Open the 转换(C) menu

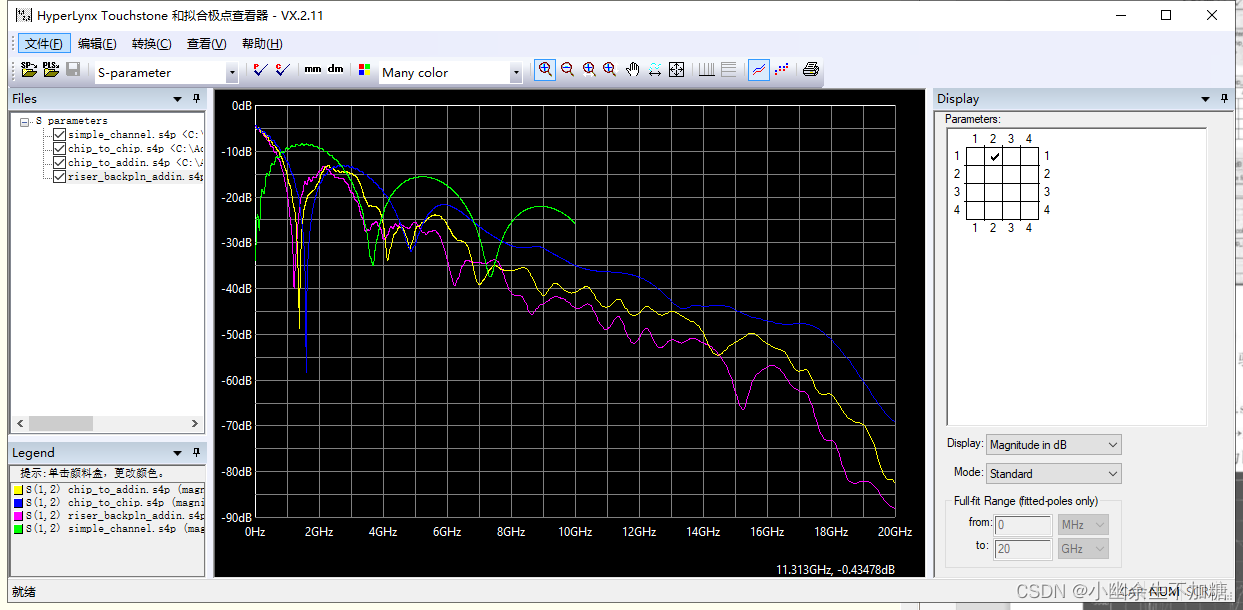151,43
